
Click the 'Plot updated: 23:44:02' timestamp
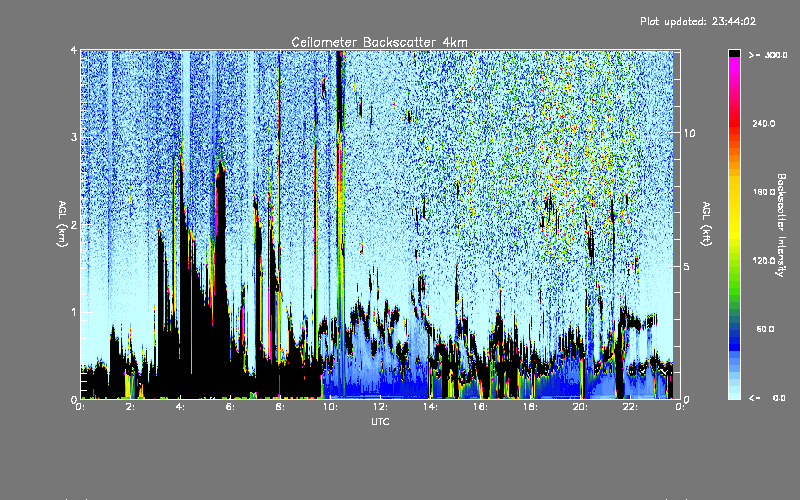[x=698, y=21]
